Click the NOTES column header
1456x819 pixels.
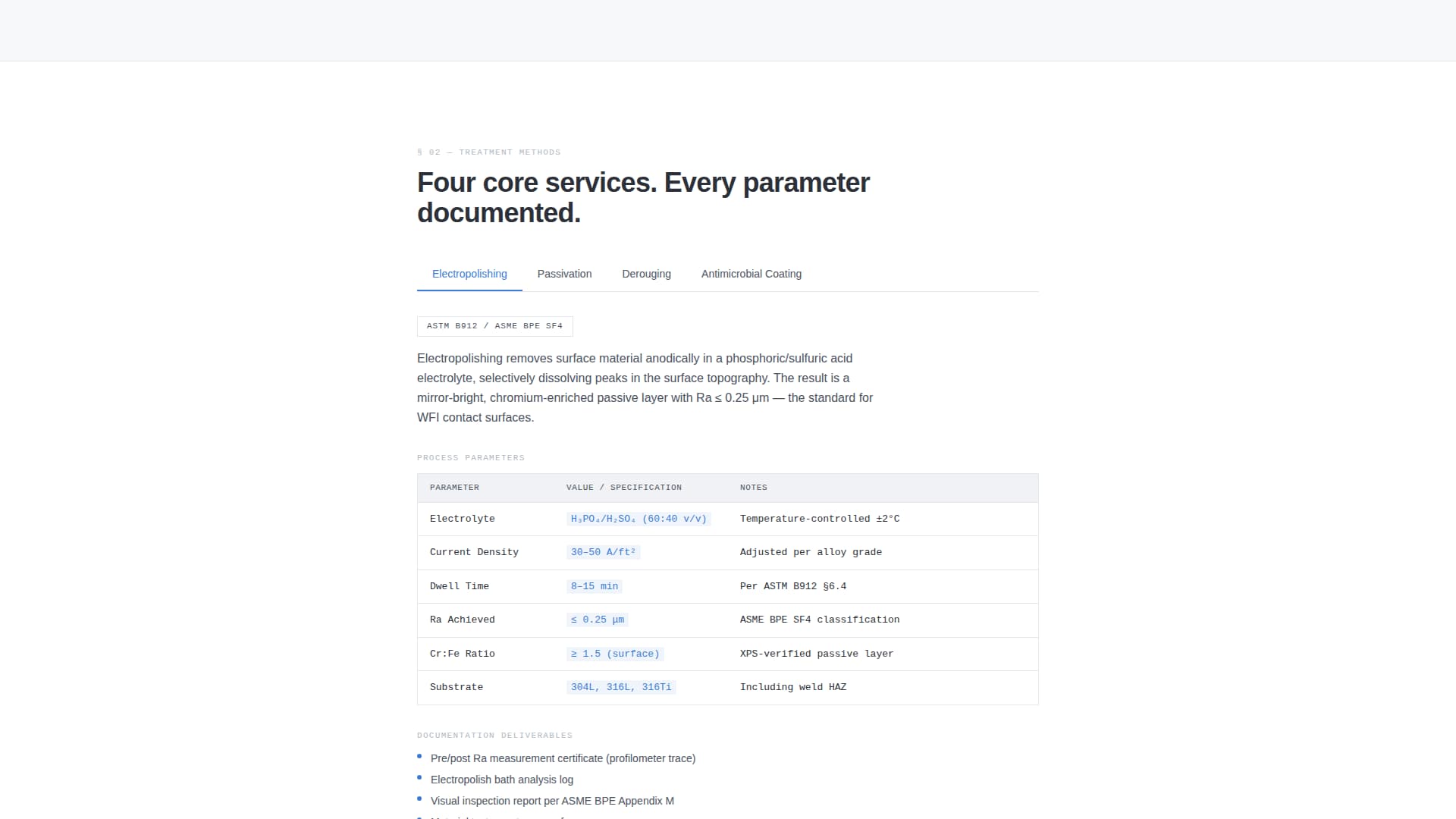point(754,488)
